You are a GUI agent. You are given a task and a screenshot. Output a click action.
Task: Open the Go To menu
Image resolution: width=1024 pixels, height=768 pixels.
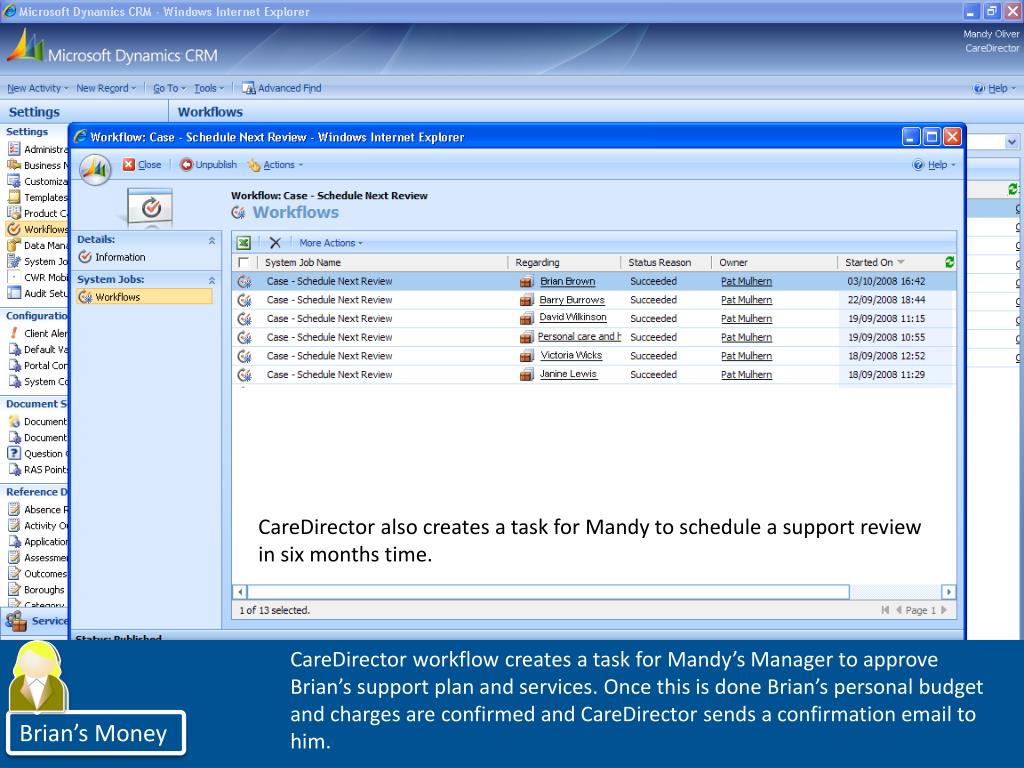pyautogui.click(x=169, y=88)
